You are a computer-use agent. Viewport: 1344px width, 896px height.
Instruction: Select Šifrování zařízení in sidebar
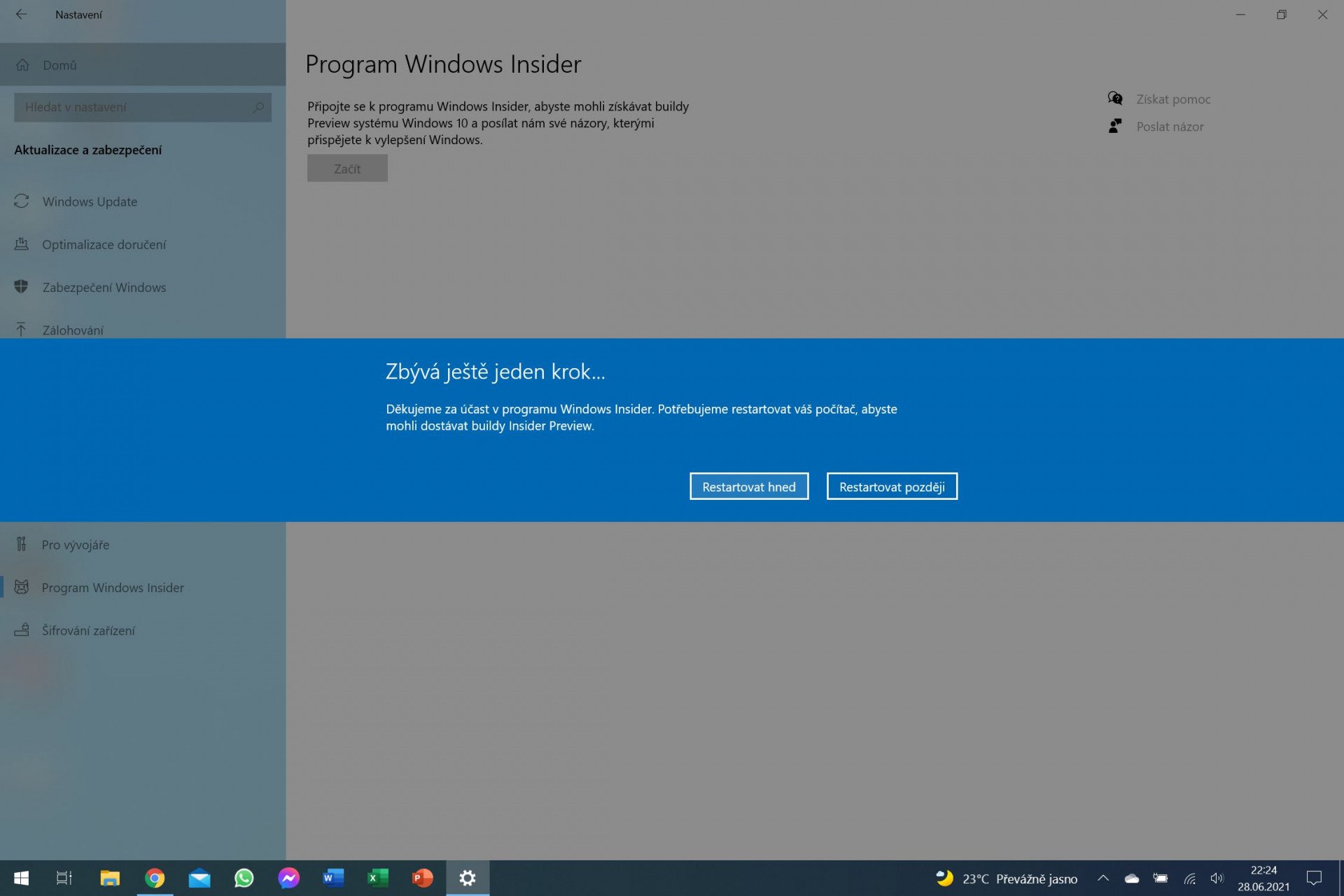(x=143, y=630)
